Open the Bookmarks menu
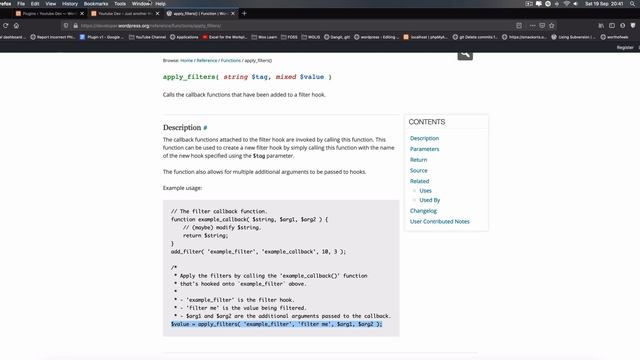This screenshot has height=360, width=640. (96, 4)
